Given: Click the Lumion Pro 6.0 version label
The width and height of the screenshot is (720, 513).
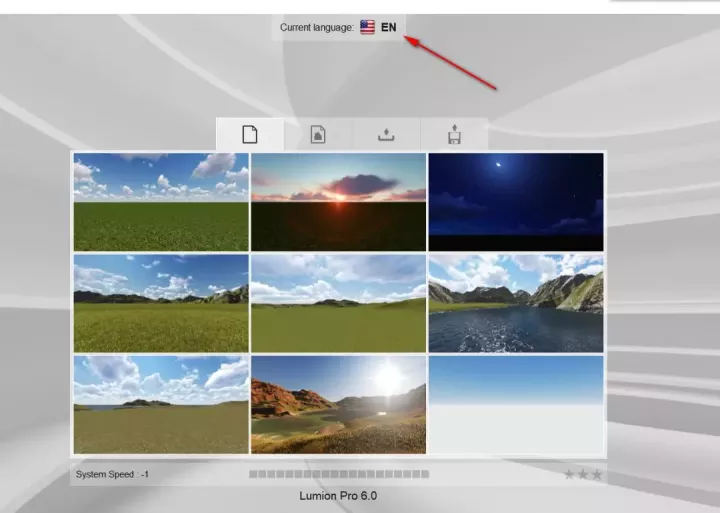Looking at the screenshot, I should (338, 495).
